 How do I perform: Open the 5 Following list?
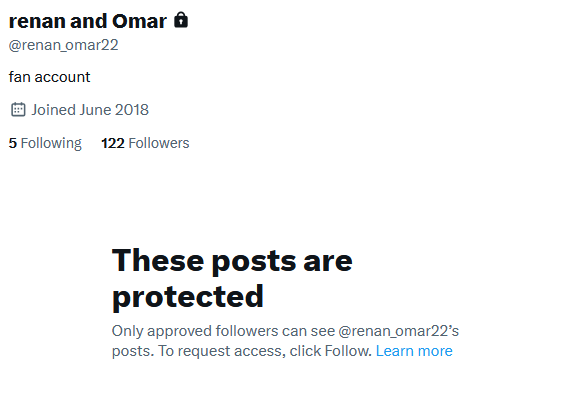[45, 143]
